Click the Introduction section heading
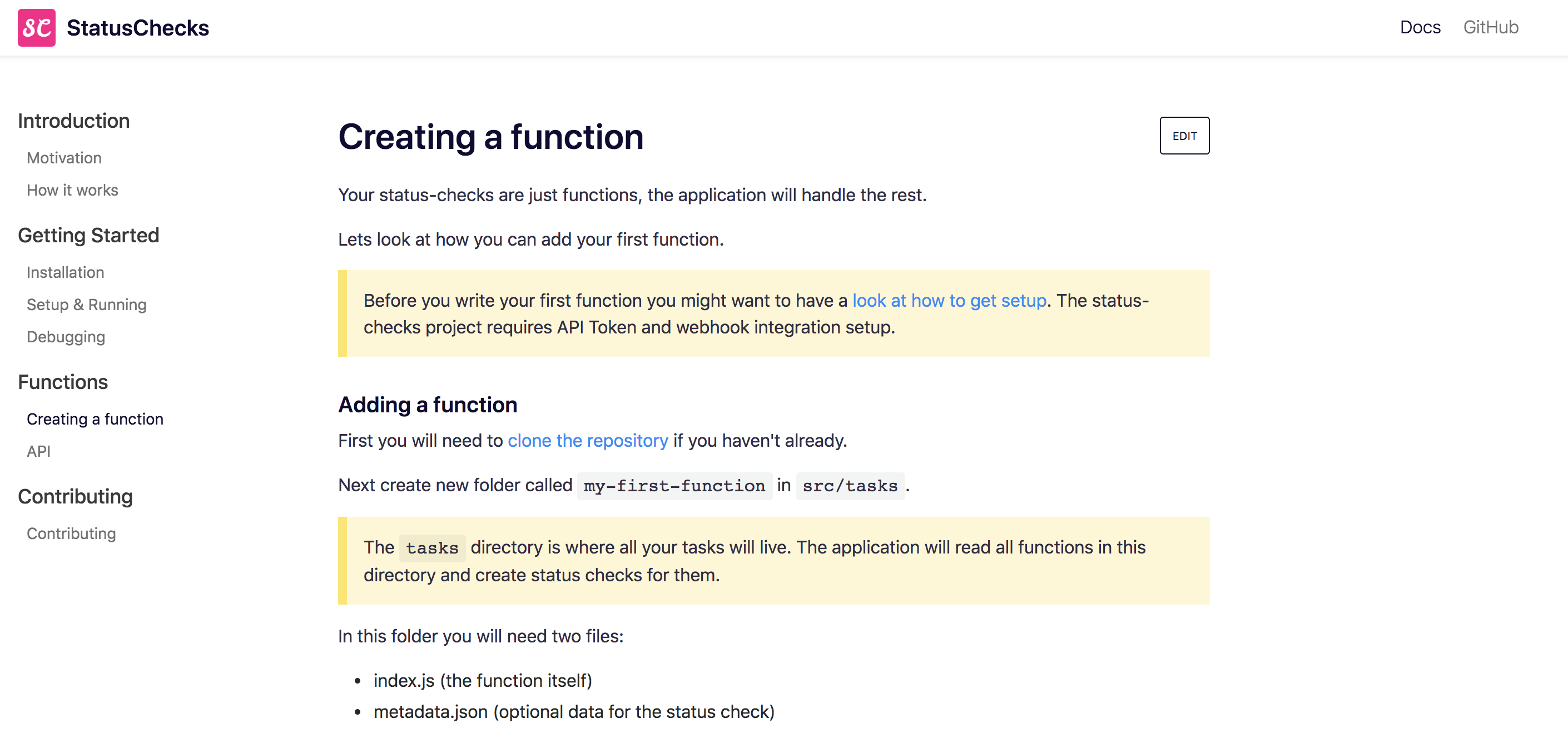The height and width of the screenshot is (748, 1568). (x=73, y=121)
